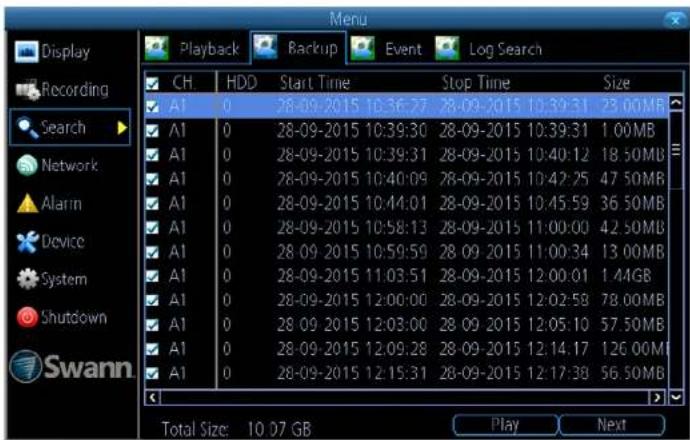Uncheck the recording starting 12:03:00
The image size is (690, 440).
coord(152,325)
